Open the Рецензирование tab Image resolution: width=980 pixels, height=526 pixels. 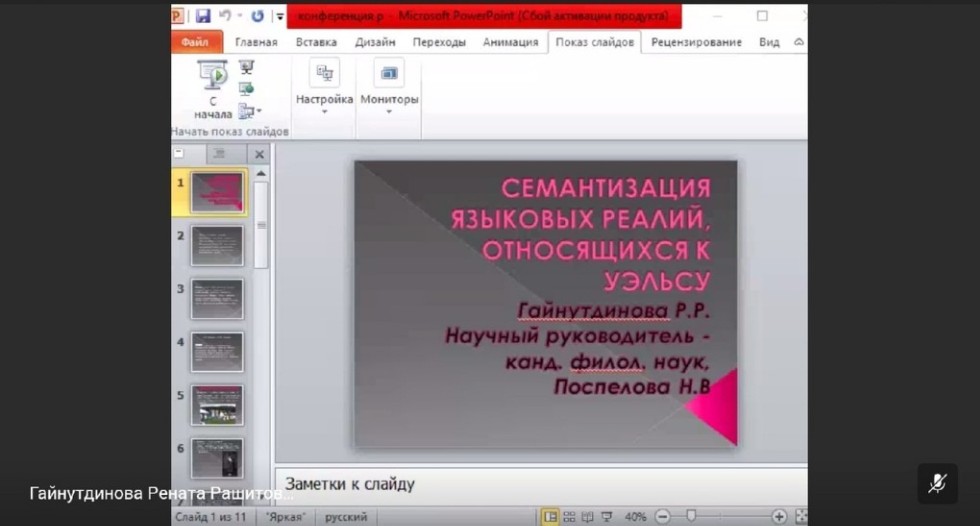(x=696, y=42)
